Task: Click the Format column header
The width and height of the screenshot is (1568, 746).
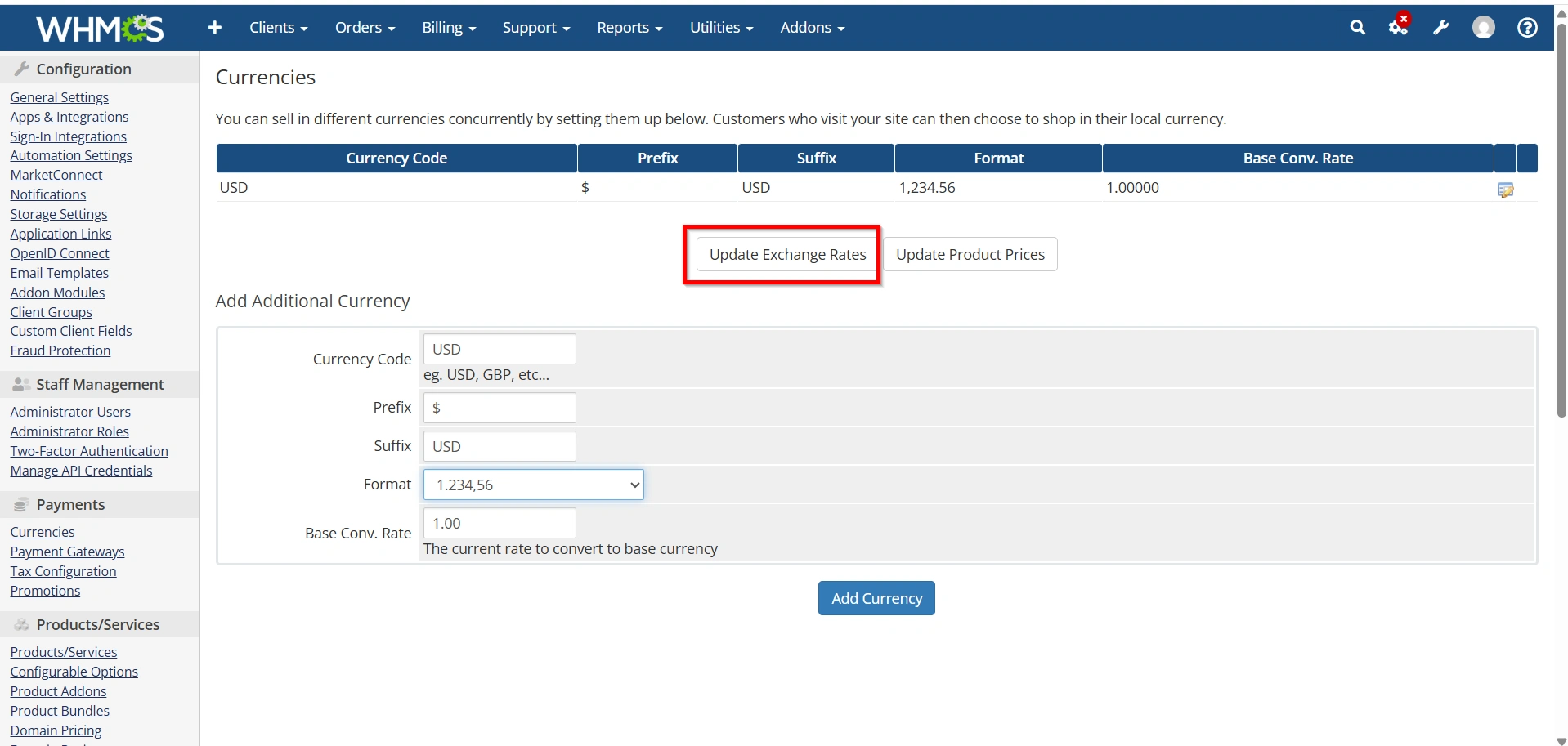Action: point(998,159)
